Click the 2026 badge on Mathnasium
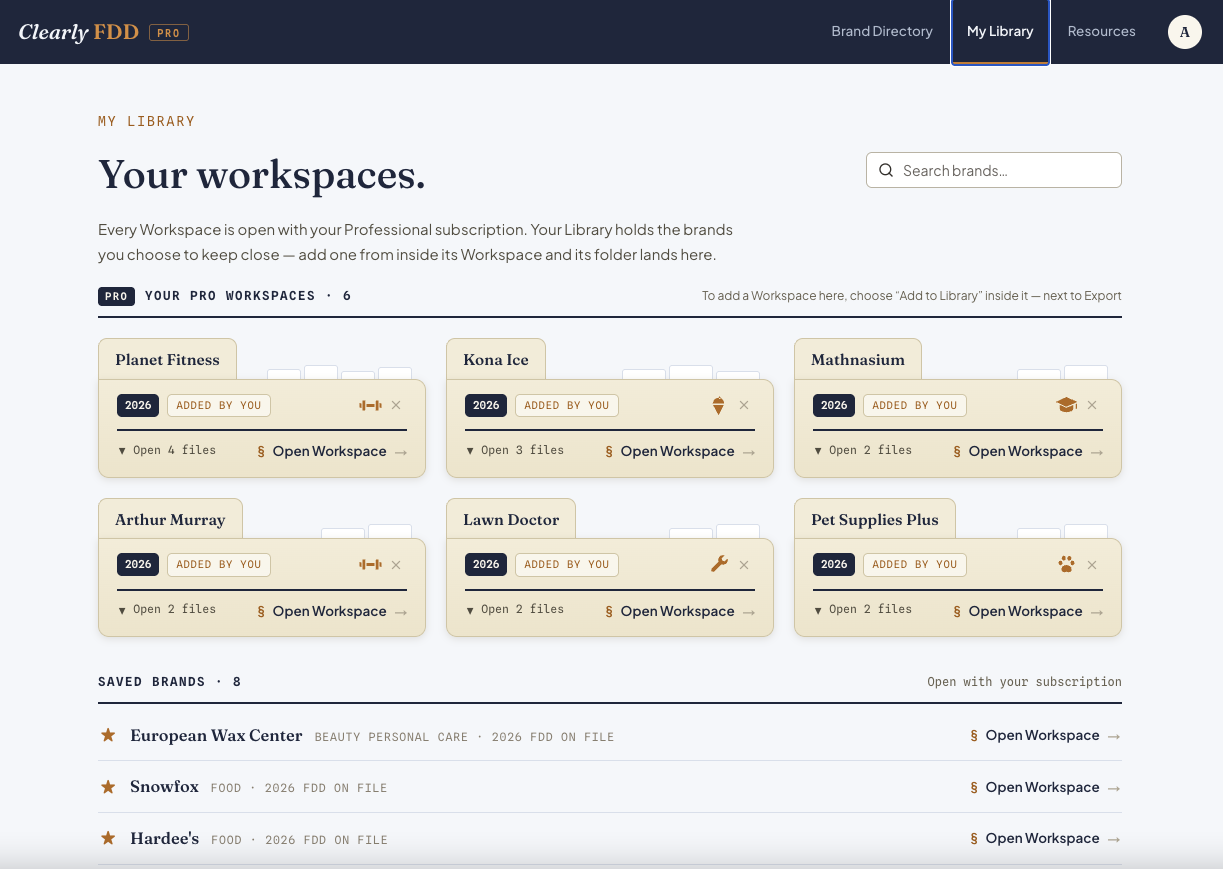This screenshot has height=869, width=1223. click(x=834, y=405)
